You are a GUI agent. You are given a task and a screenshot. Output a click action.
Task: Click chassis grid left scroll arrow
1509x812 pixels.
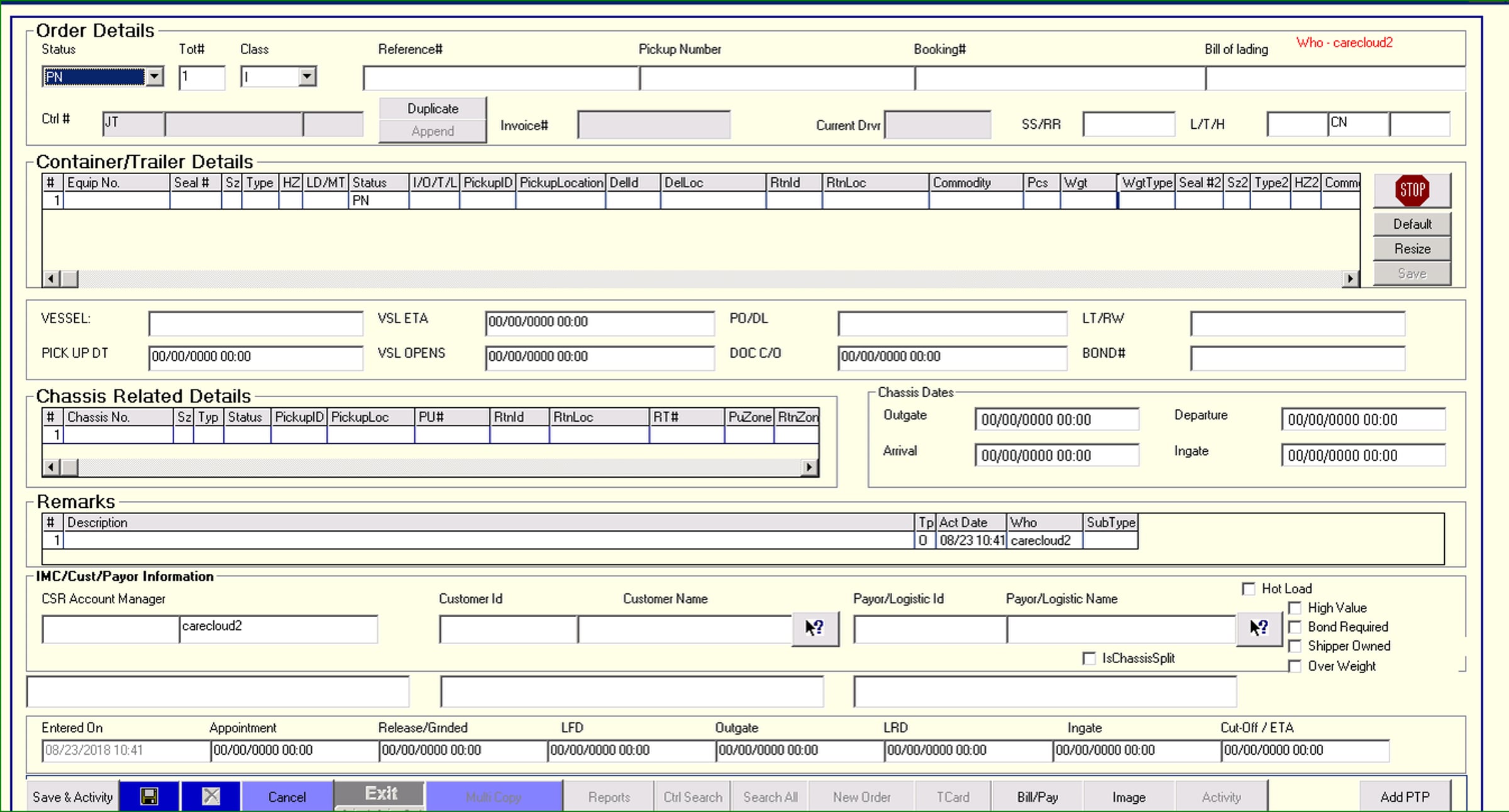coord(51,467)
